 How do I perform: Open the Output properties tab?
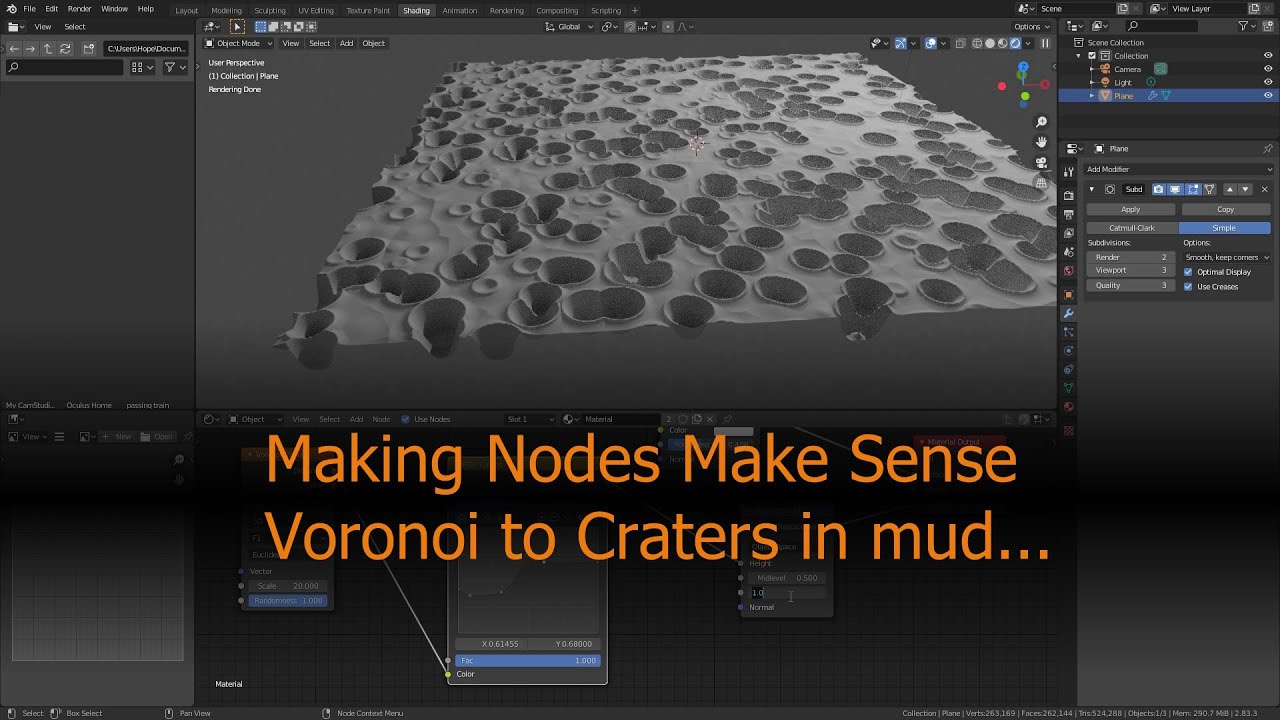(1068, 214)
